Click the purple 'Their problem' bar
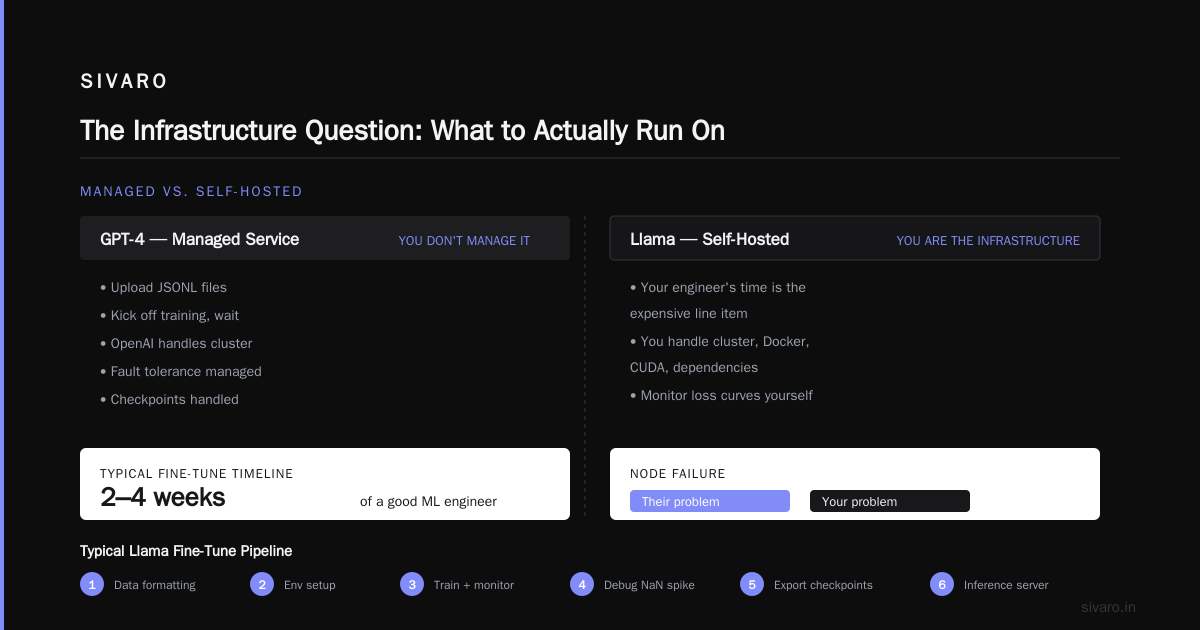This screenshot has width=1200, height=630. pos(710,501)
